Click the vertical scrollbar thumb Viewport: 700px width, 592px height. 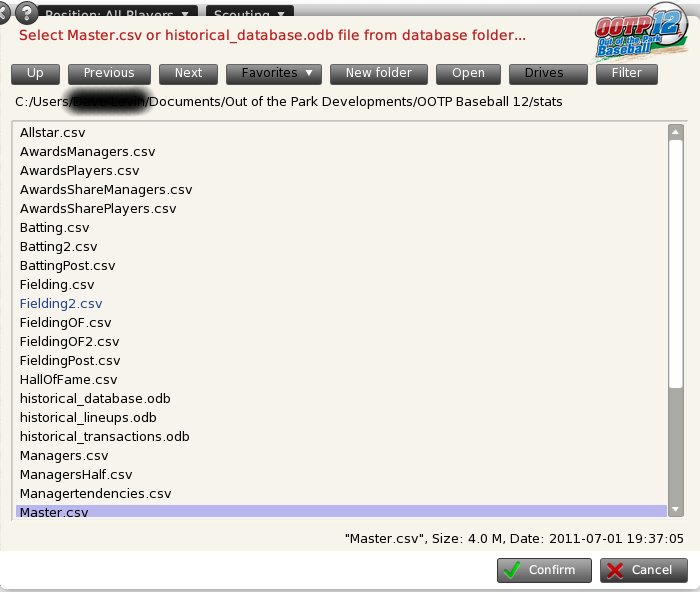pos(675,264)
